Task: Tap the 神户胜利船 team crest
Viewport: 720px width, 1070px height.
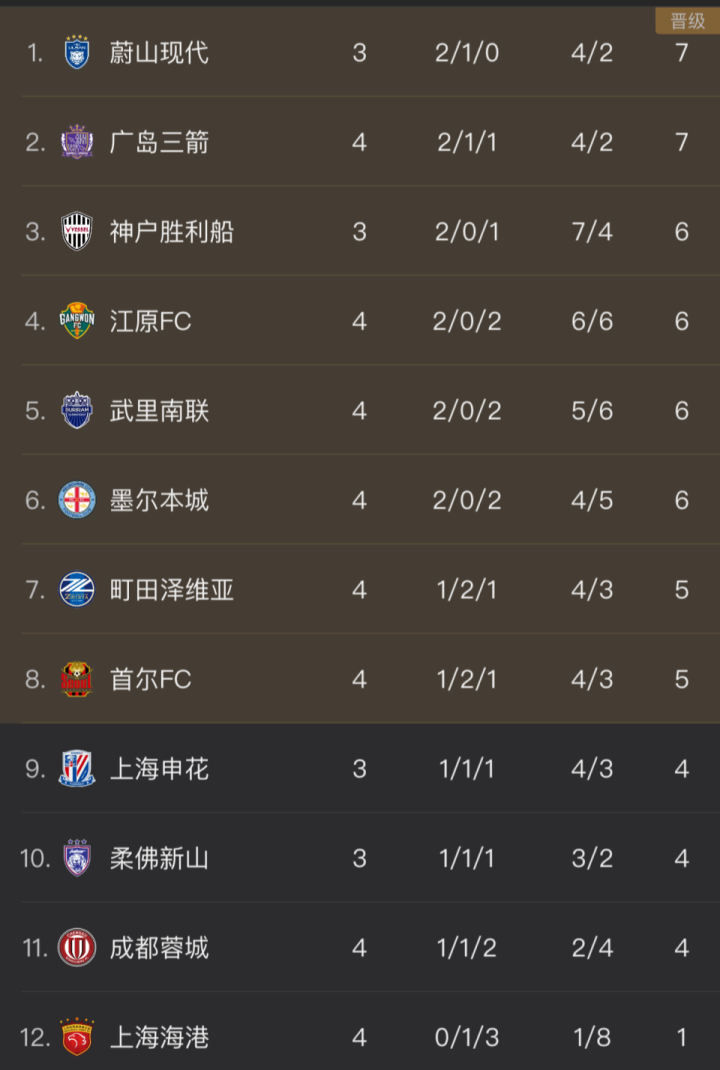Action: (77, 232)
